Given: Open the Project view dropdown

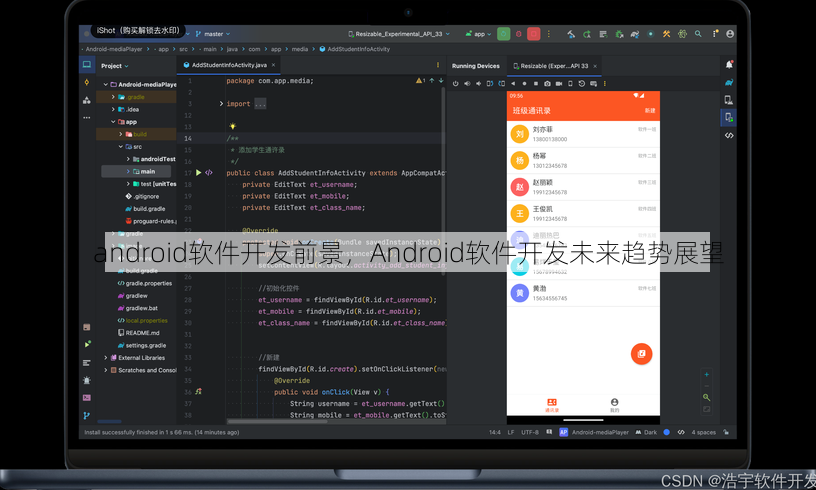Looking at the screenshot, I should (x=114, y=66).
